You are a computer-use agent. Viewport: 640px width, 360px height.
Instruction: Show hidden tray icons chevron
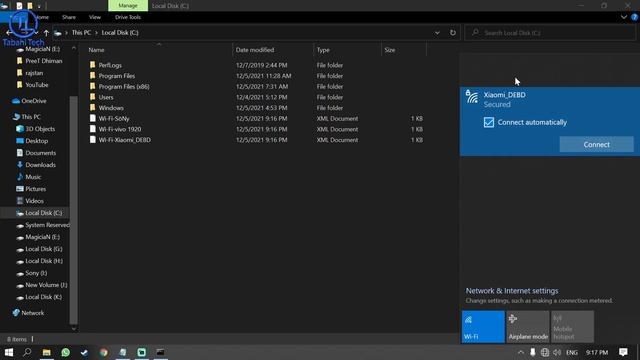(x=521, y=352)
